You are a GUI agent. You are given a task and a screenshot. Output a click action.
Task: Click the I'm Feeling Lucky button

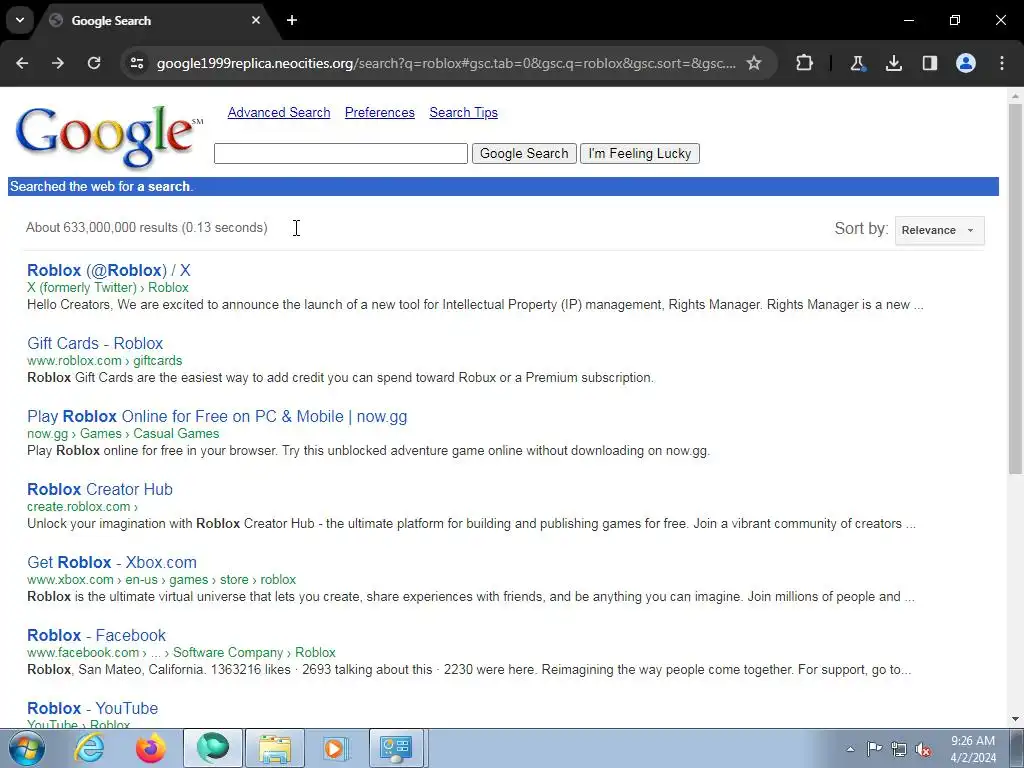(x=639, y=153)
